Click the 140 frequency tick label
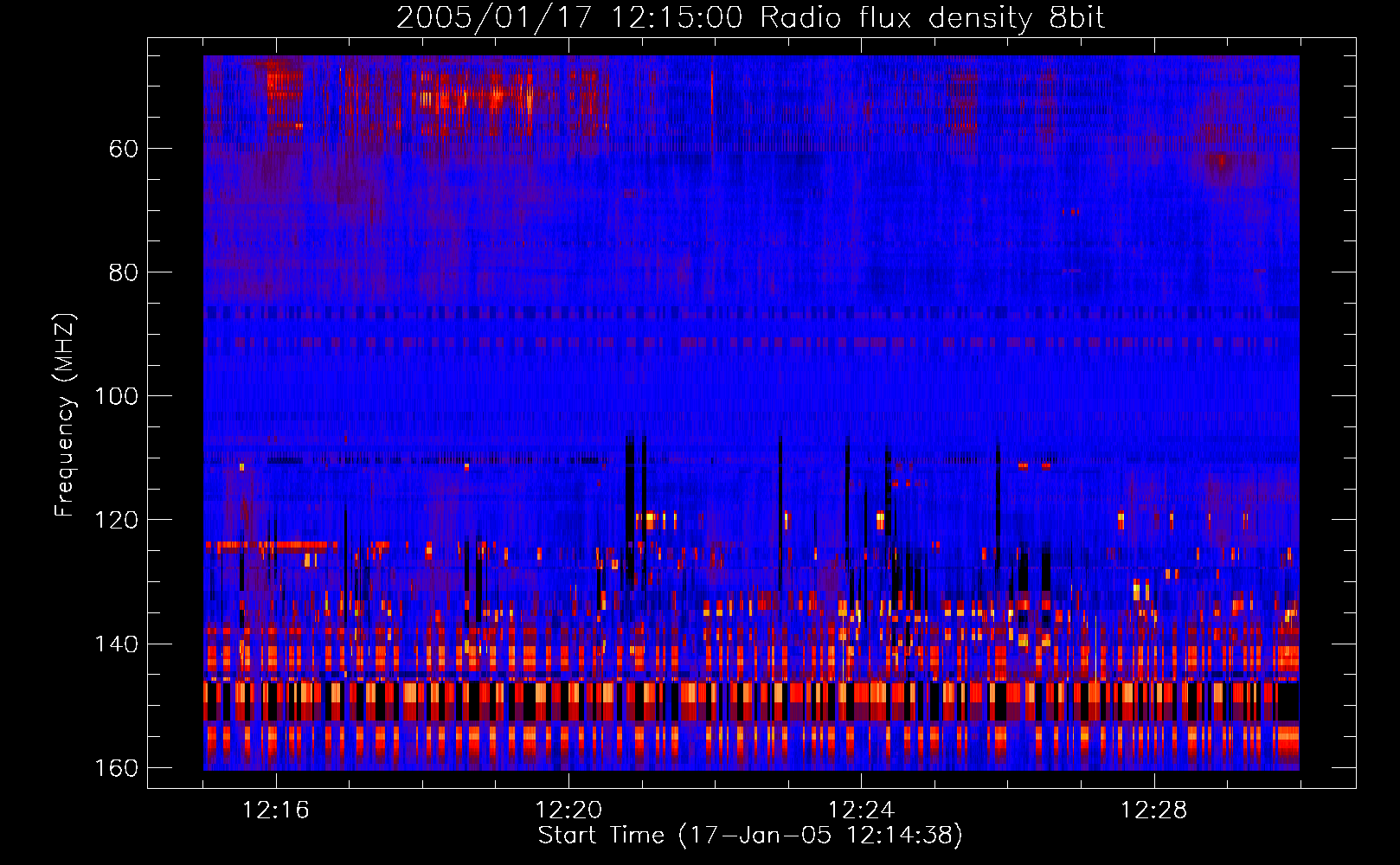 (115, 644)
